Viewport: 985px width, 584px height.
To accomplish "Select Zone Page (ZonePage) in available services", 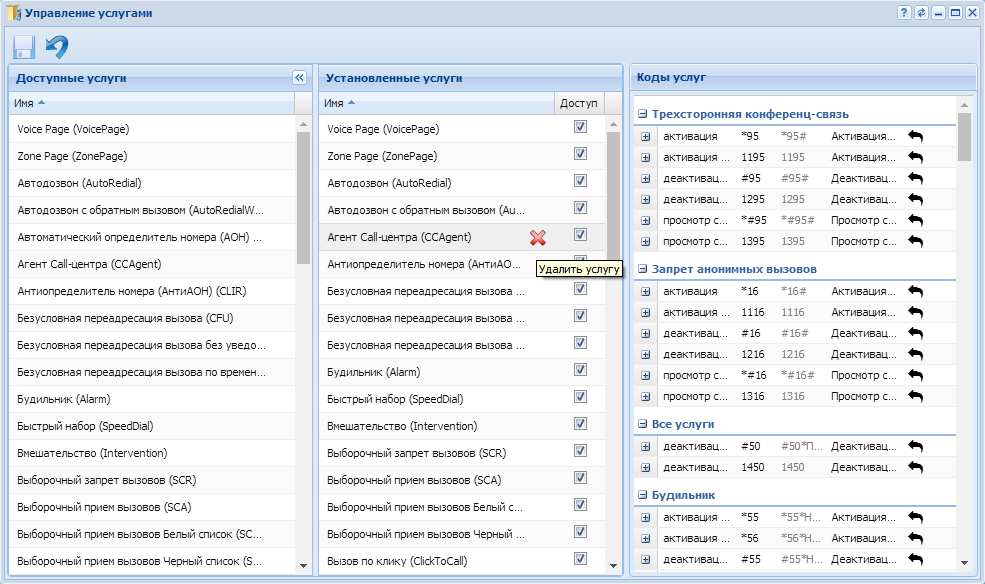I will pos(72,156).
